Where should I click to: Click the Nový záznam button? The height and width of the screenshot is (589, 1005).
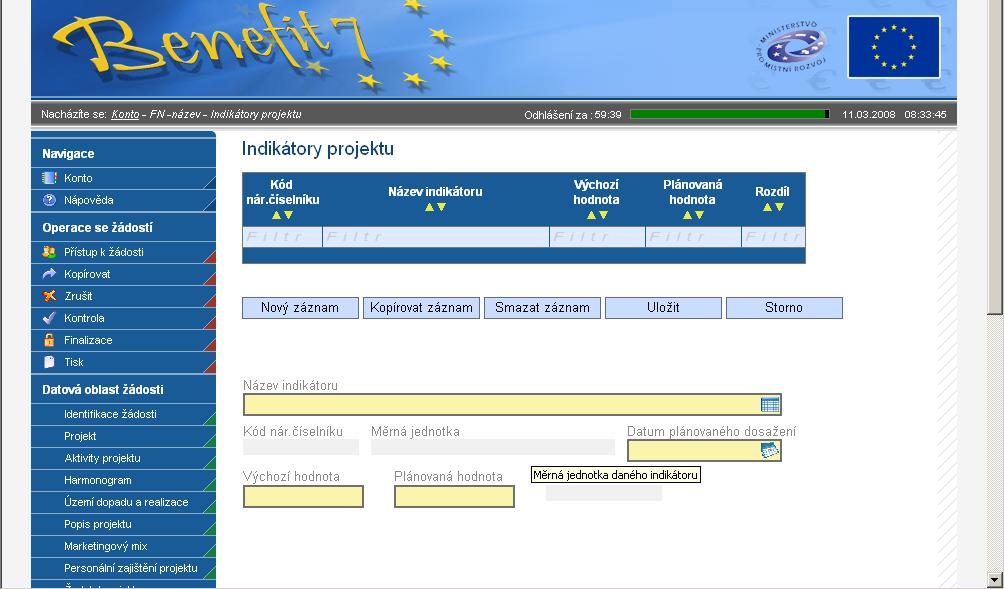[300, 308]
